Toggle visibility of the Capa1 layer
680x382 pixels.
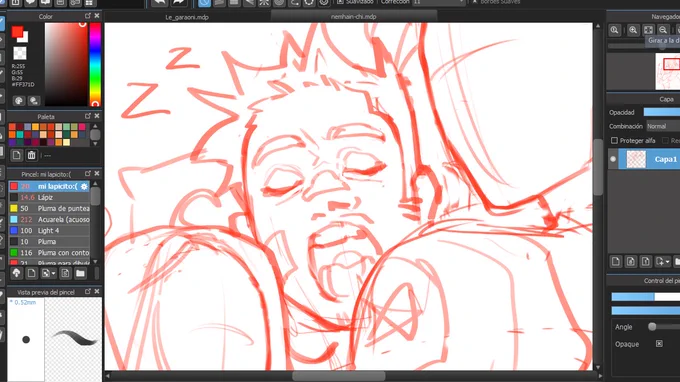point(613,159)
